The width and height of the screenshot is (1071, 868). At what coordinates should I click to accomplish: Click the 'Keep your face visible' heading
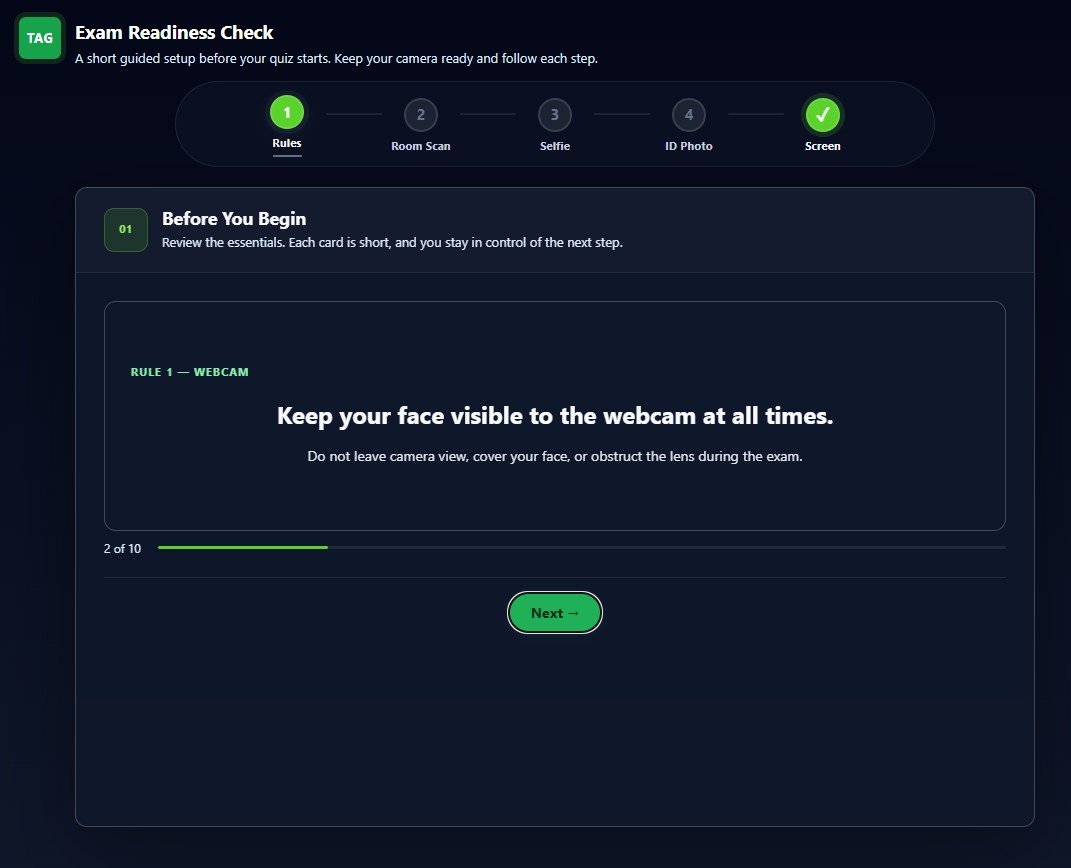555,416
